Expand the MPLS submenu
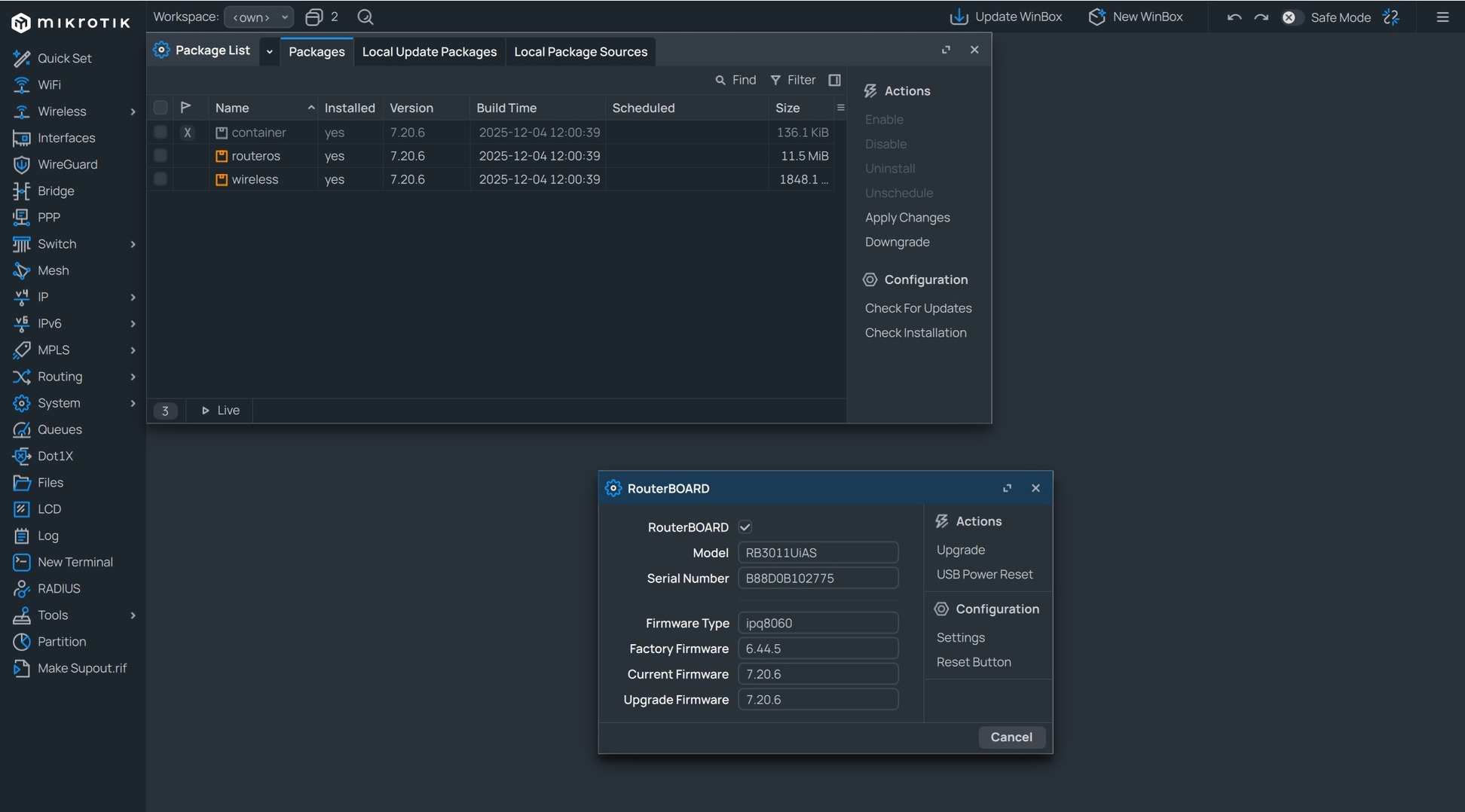This screenshot has width=1465, height=812. (133, 350)
